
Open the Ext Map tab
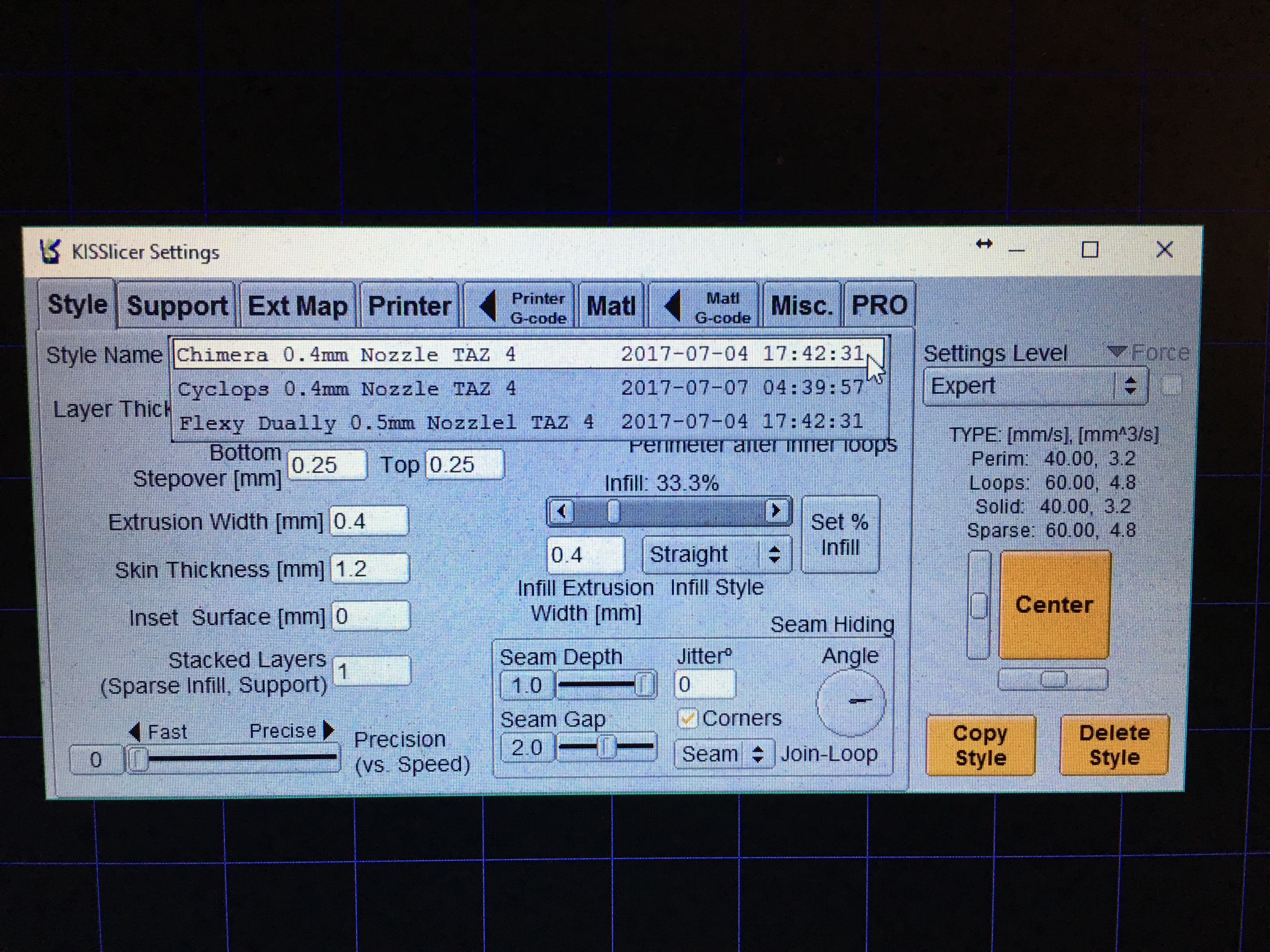tap(297, 306)
